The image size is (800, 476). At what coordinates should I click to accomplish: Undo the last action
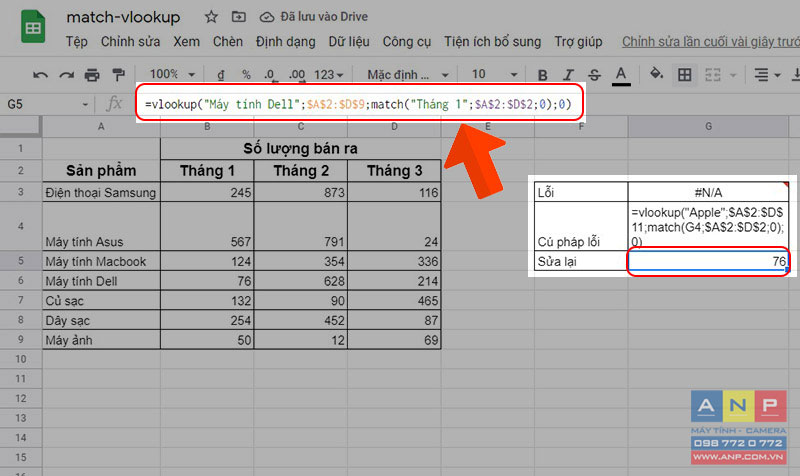point(40,75)
